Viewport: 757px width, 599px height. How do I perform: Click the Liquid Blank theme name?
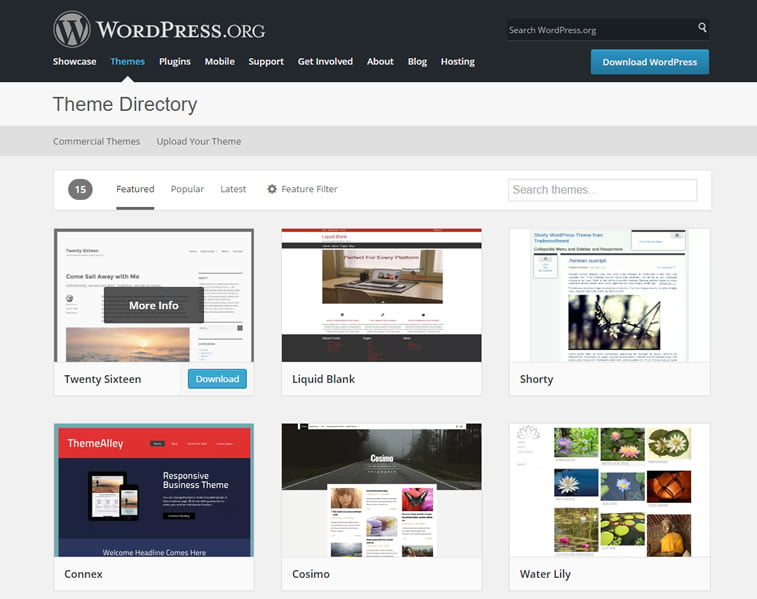tap(323, 379)
